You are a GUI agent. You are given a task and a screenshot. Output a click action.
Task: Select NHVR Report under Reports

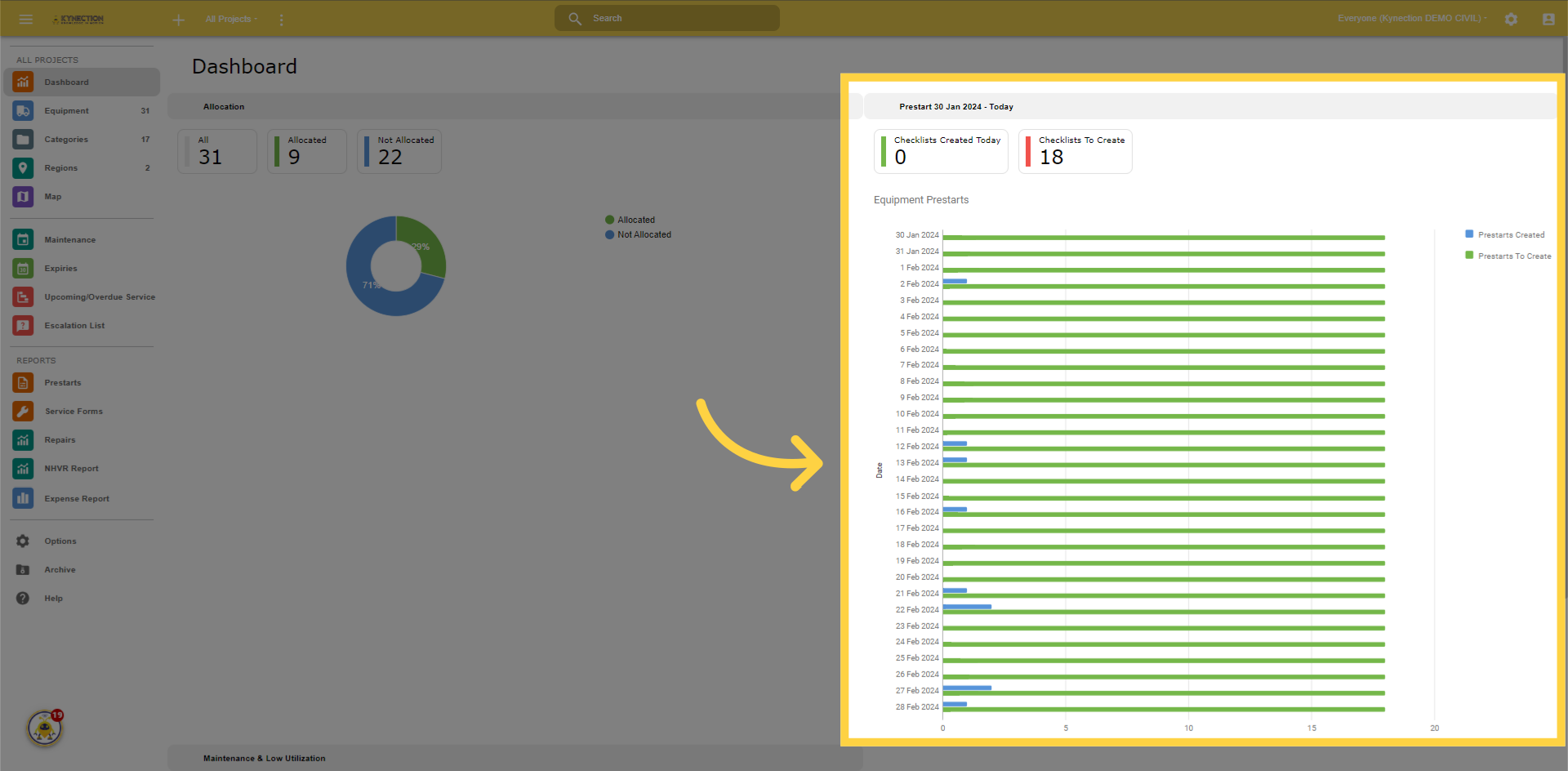[x=71, y=469]
